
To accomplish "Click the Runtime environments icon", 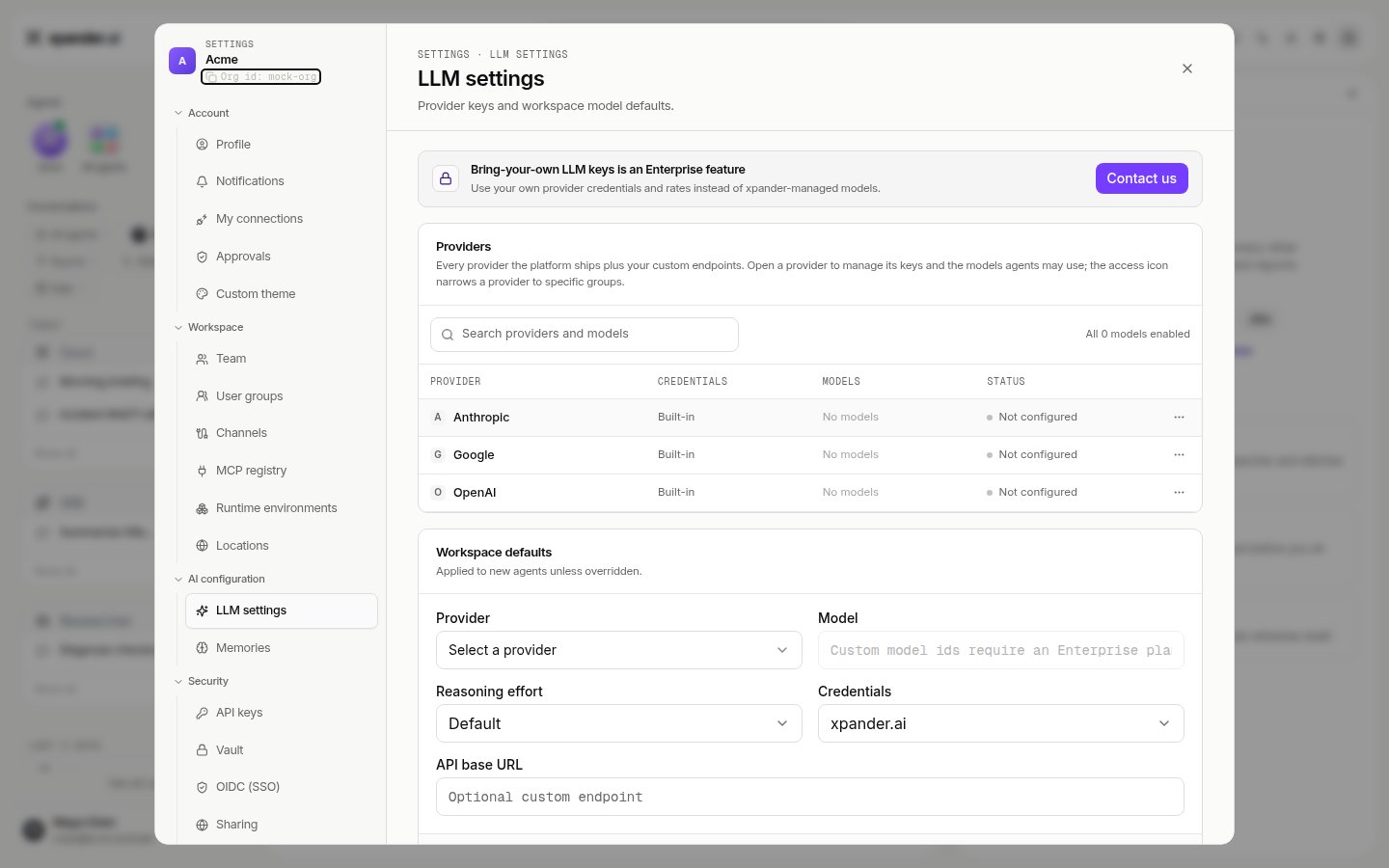I will 202,508.
